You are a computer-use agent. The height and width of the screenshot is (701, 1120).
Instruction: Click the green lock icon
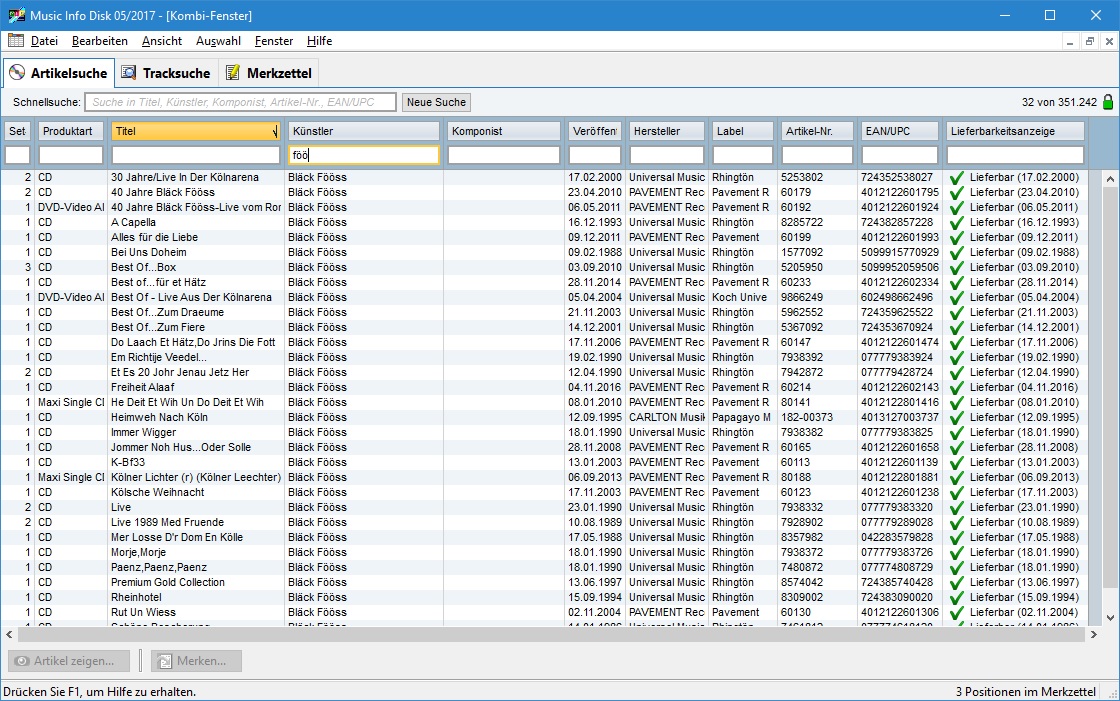tap(1108, 101)
